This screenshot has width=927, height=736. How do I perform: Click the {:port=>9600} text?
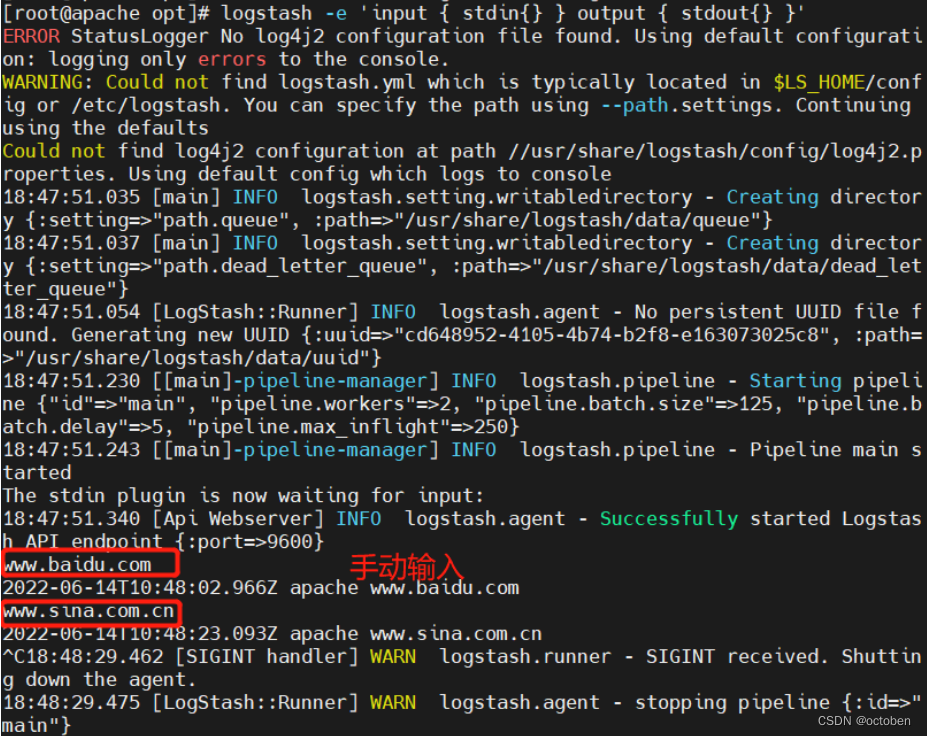[x=249, y=542]
